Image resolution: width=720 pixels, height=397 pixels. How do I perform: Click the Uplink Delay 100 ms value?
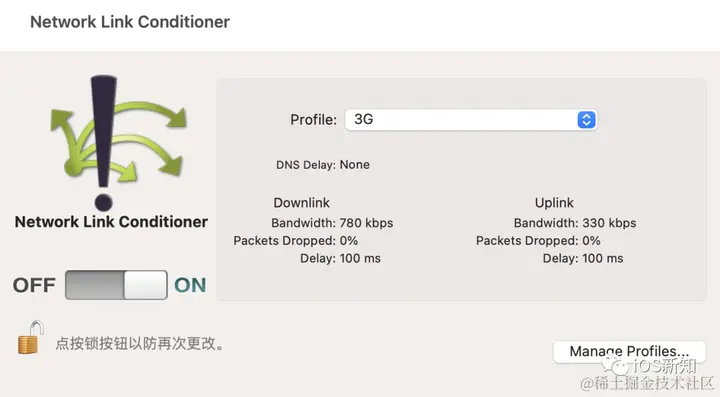tap(603, 258)
